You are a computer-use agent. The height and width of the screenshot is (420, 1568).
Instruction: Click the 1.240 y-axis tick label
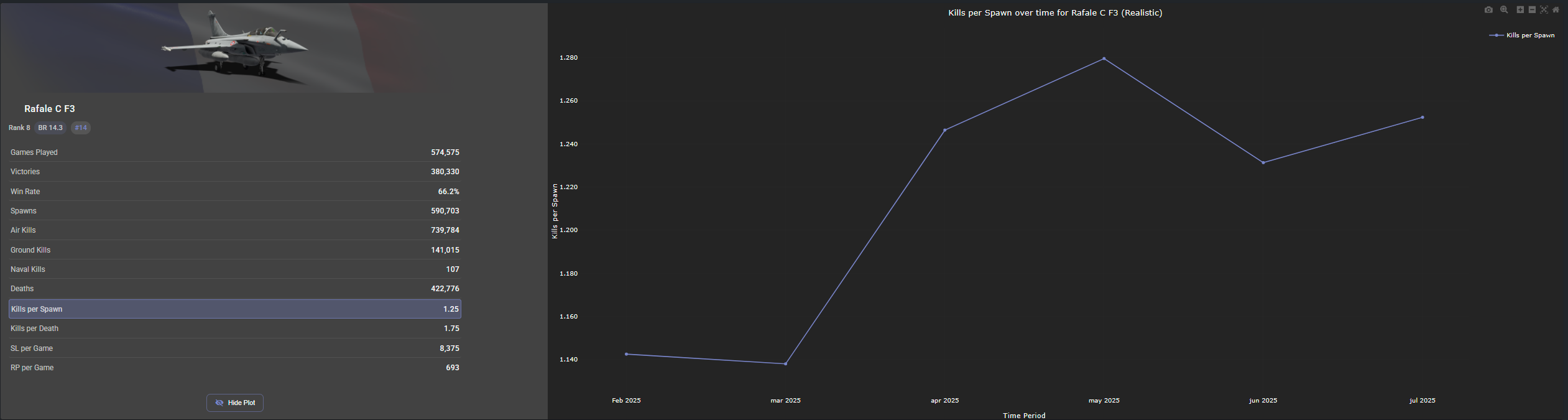[x=569, y=144]
